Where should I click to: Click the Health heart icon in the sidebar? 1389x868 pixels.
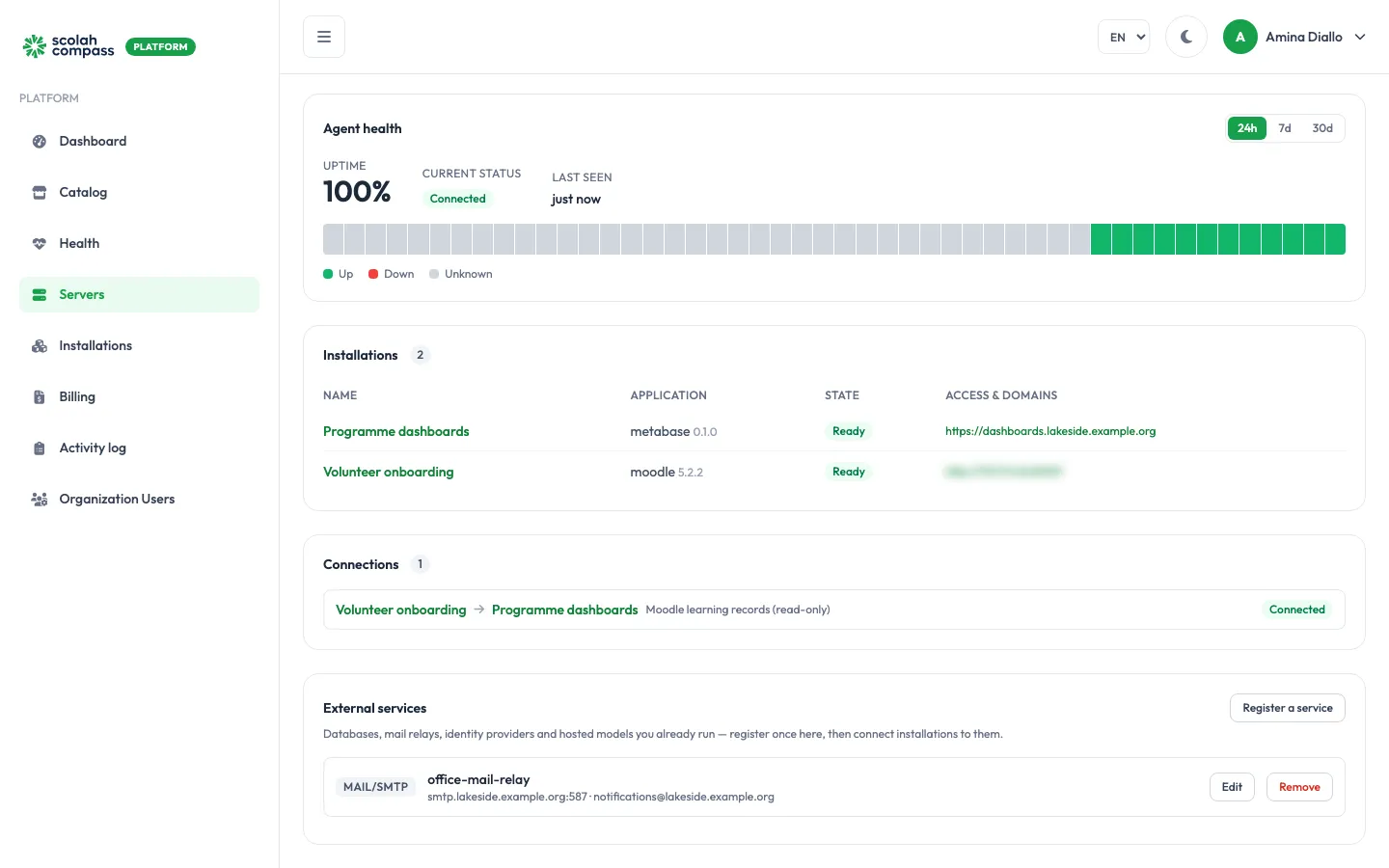click(x=40, y=243)
